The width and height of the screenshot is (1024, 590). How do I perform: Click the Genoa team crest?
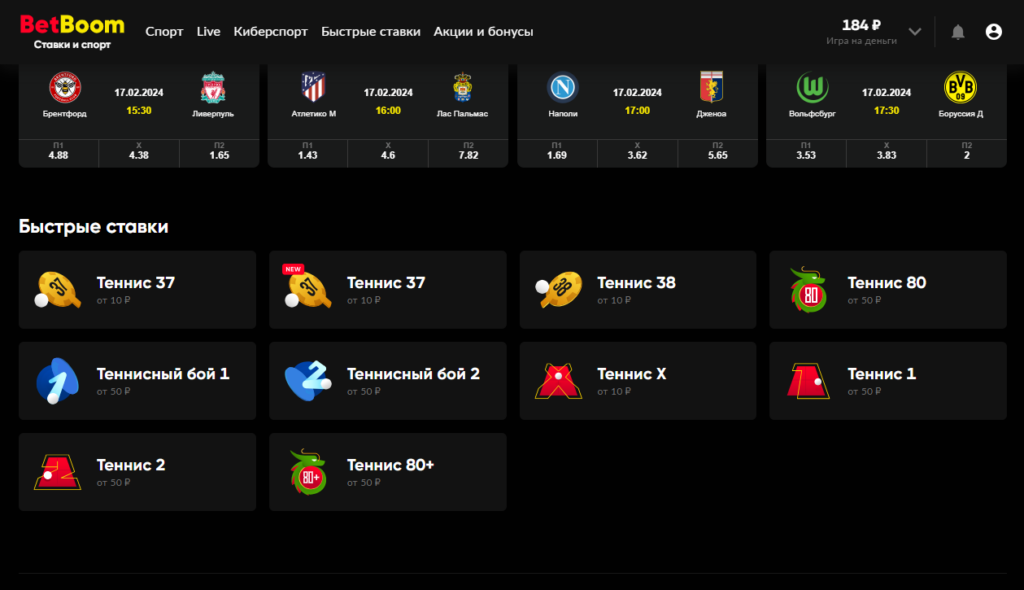point(711,87)
